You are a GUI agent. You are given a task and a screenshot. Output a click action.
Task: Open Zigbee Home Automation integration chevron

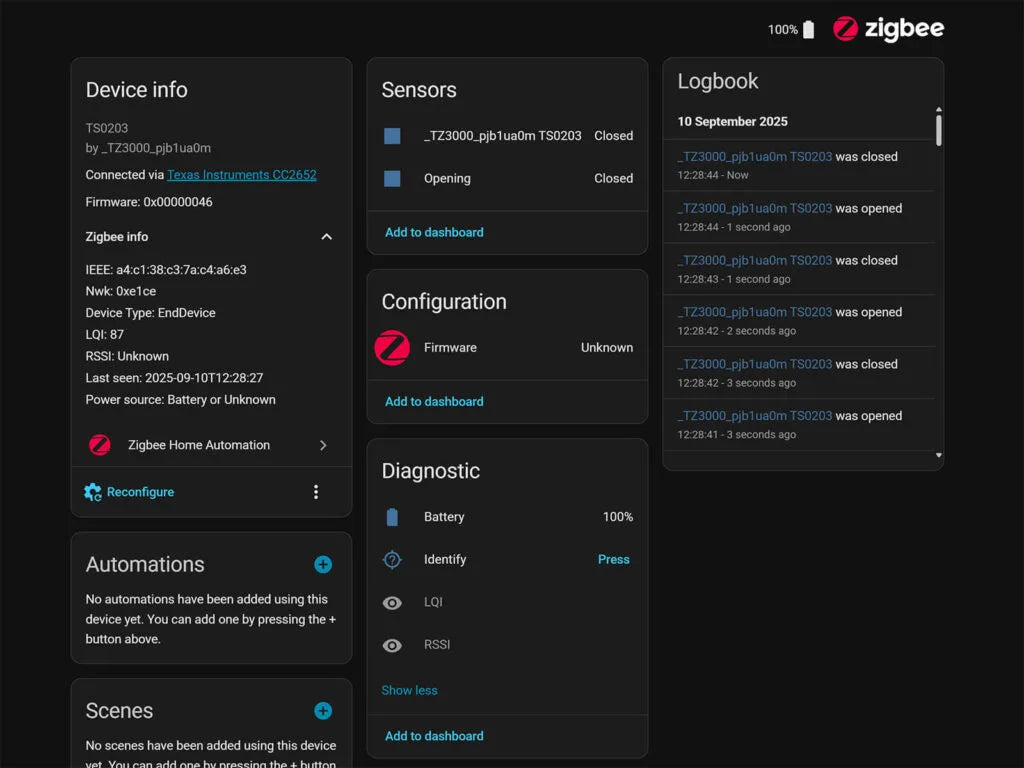323,446
